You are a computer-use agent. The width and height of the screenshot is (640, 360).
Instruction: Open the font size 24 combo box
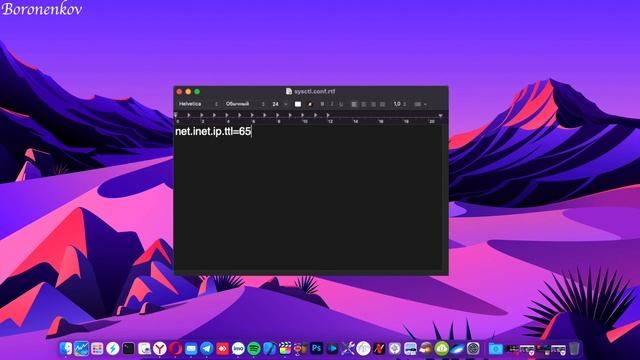tap(279, 104)
